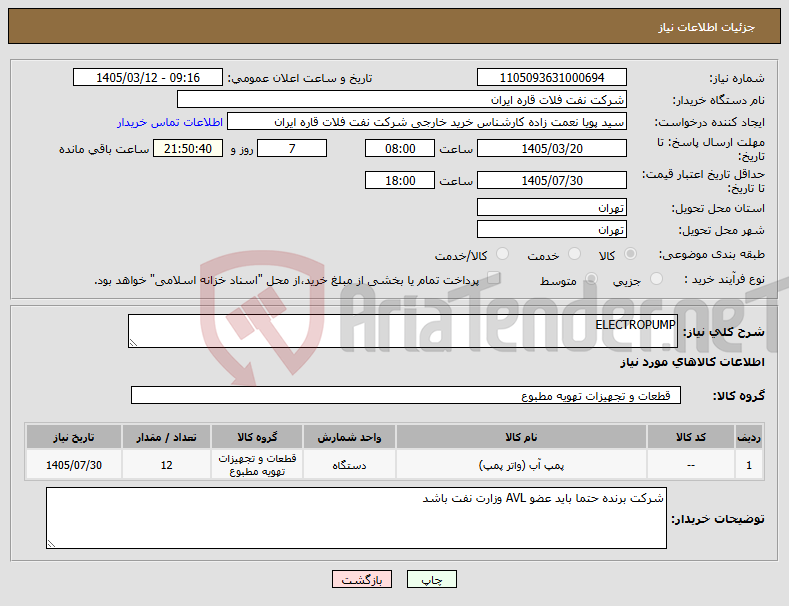This screenshot has width=789, height=606.
Task: Toggle the اسناد خزانه اسلامی payment checkbox
Action: tap(494, 278)
